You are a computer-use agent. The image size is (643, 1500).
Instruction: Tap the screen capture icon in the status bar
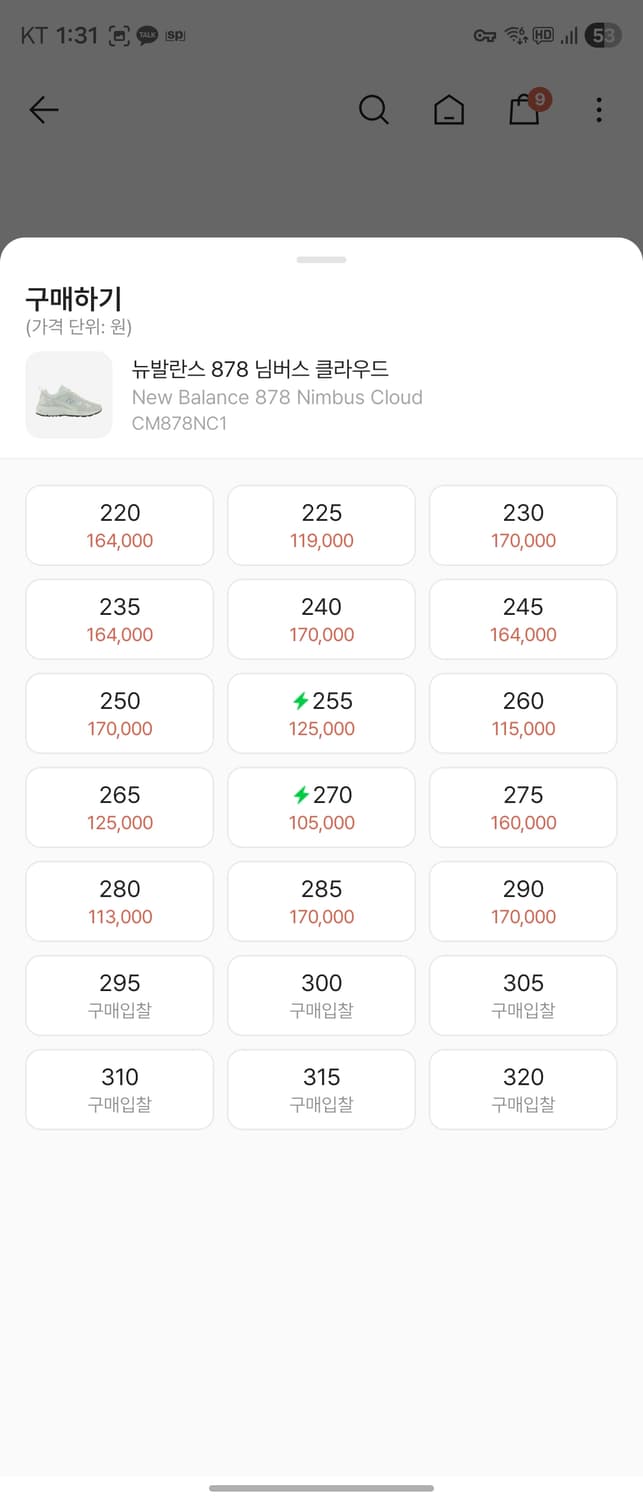(120, 34)
